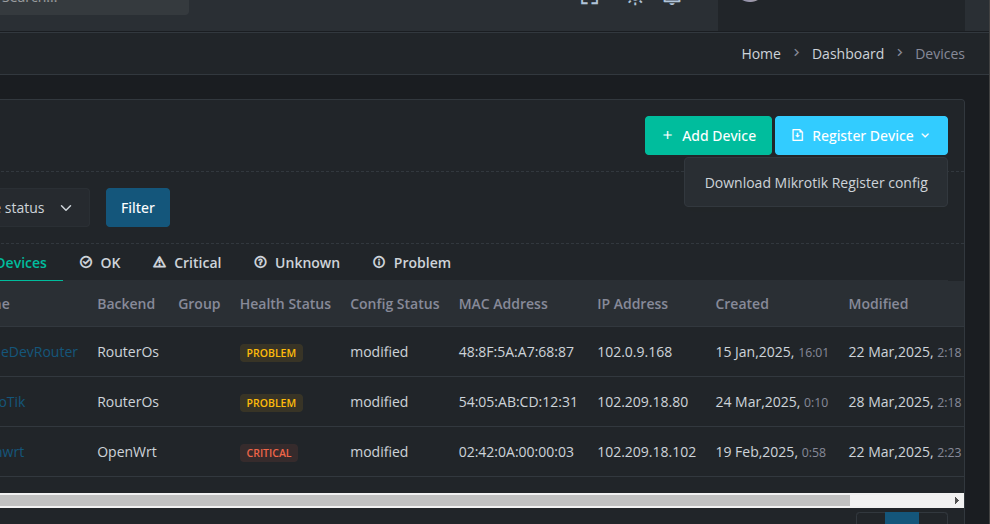Sort by MAC Address column header
This screenshot has width=990, height=524.
pyautogui.click(x=503, y=304)
